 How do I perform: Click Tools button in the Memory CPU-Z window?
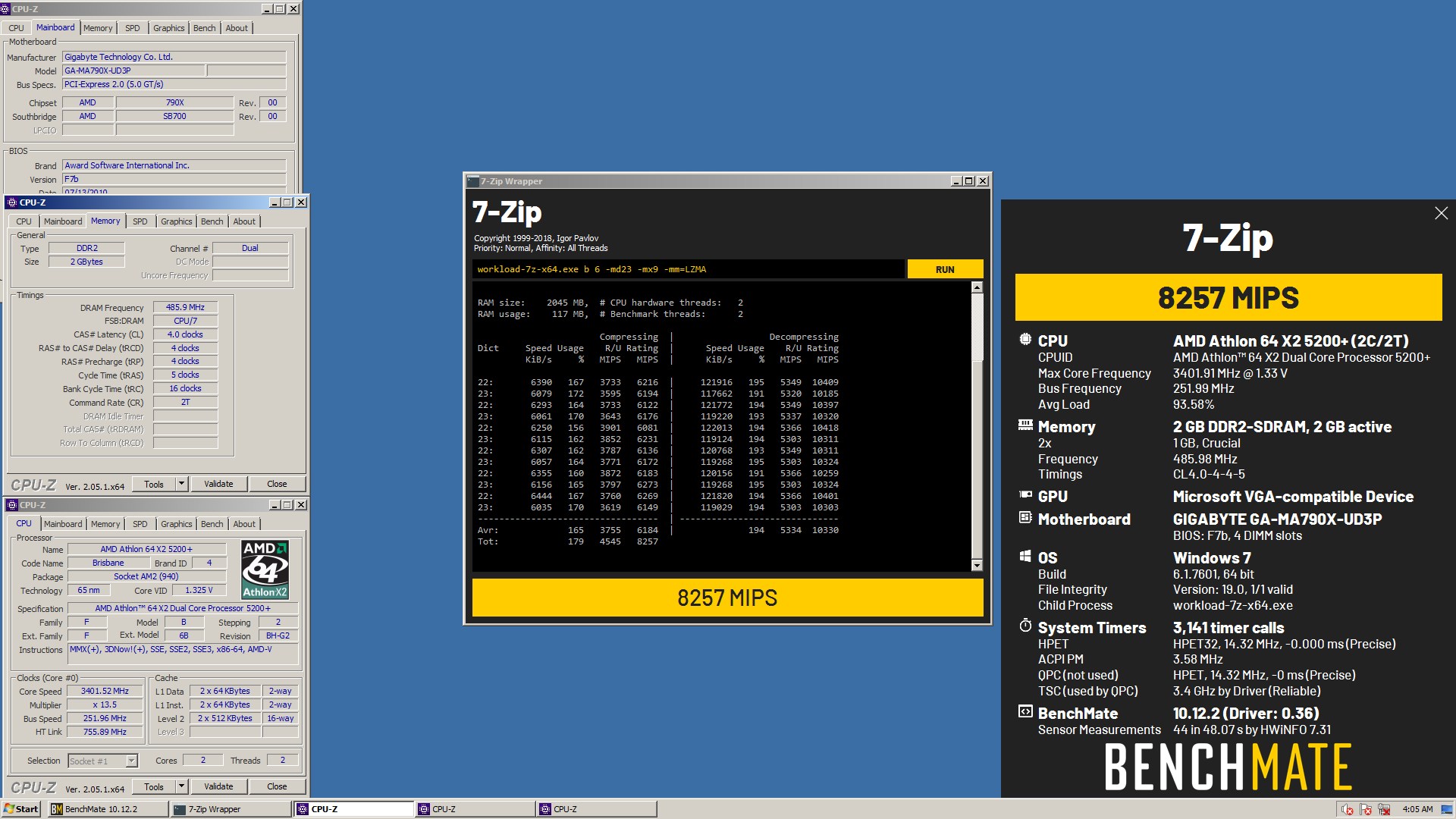click(x=154, y=484)
